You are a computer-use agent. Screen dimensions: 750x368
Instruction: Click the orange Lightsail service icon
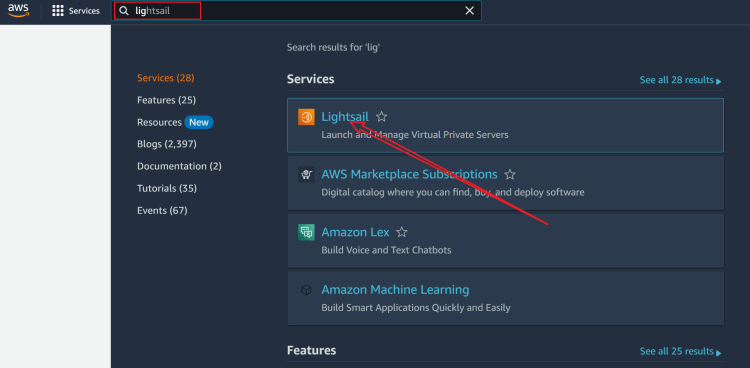pos(306,117)
